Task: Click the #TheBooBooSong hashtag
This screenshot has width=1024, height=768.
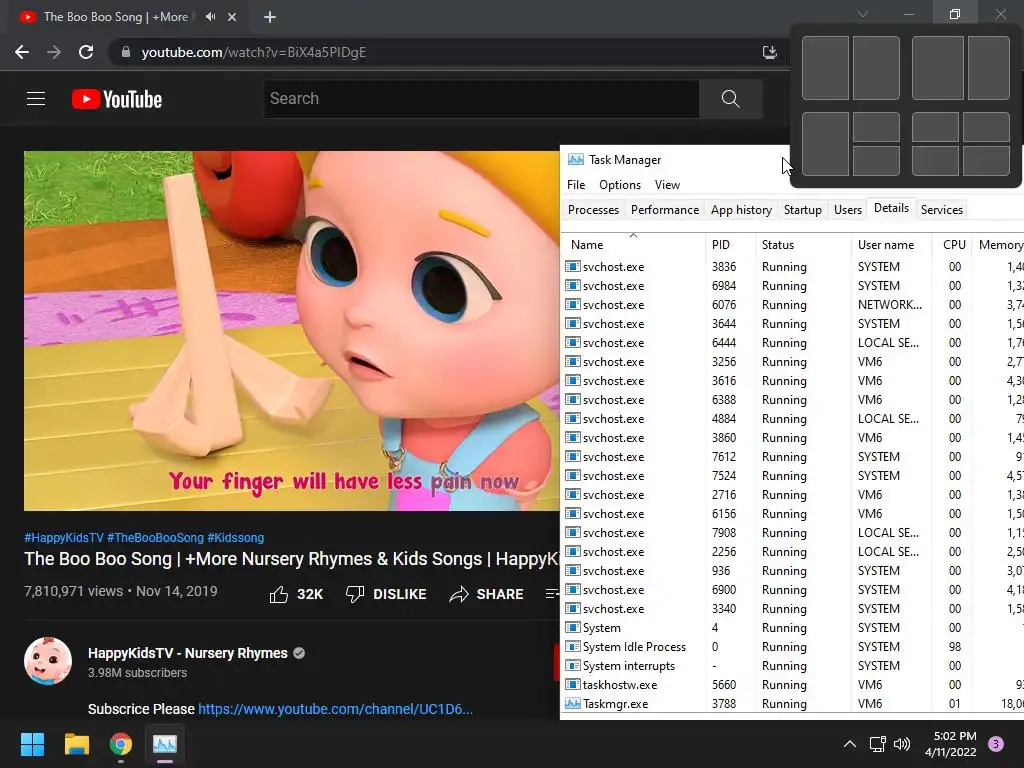Action: coord(155,537)
